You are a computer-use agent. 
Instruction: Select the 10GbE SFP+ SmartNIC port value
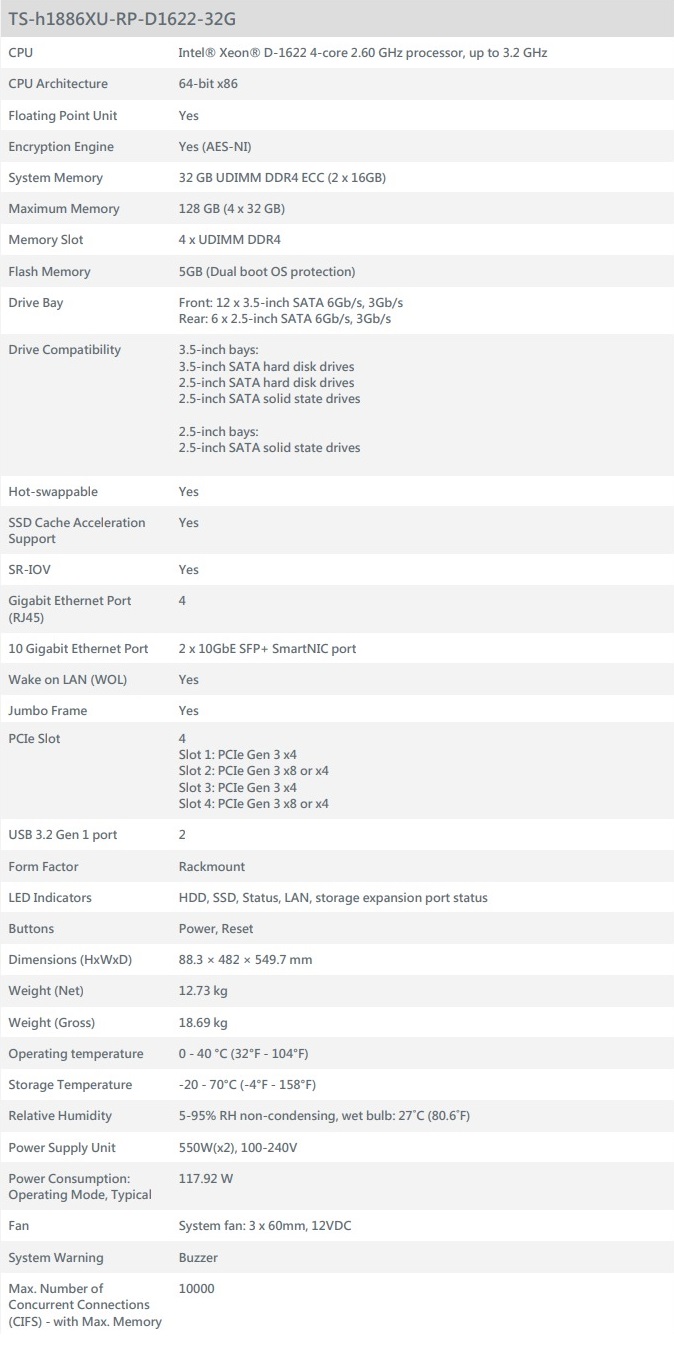pyautogui.click(x=267, y=649)
